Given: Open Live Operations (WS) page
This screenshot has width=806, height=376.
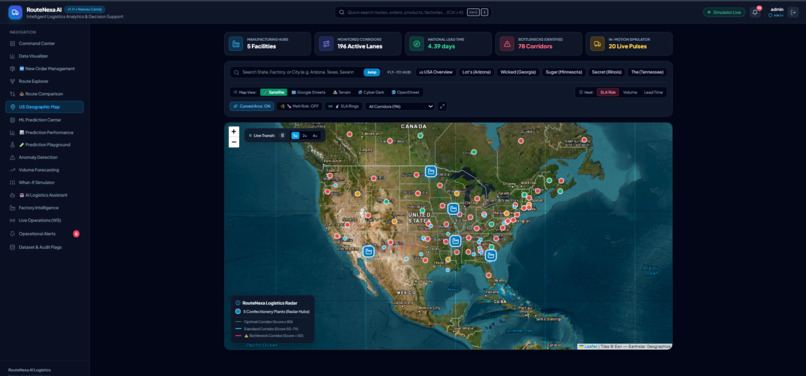Looking at the screenshot, I should (44, 220).
